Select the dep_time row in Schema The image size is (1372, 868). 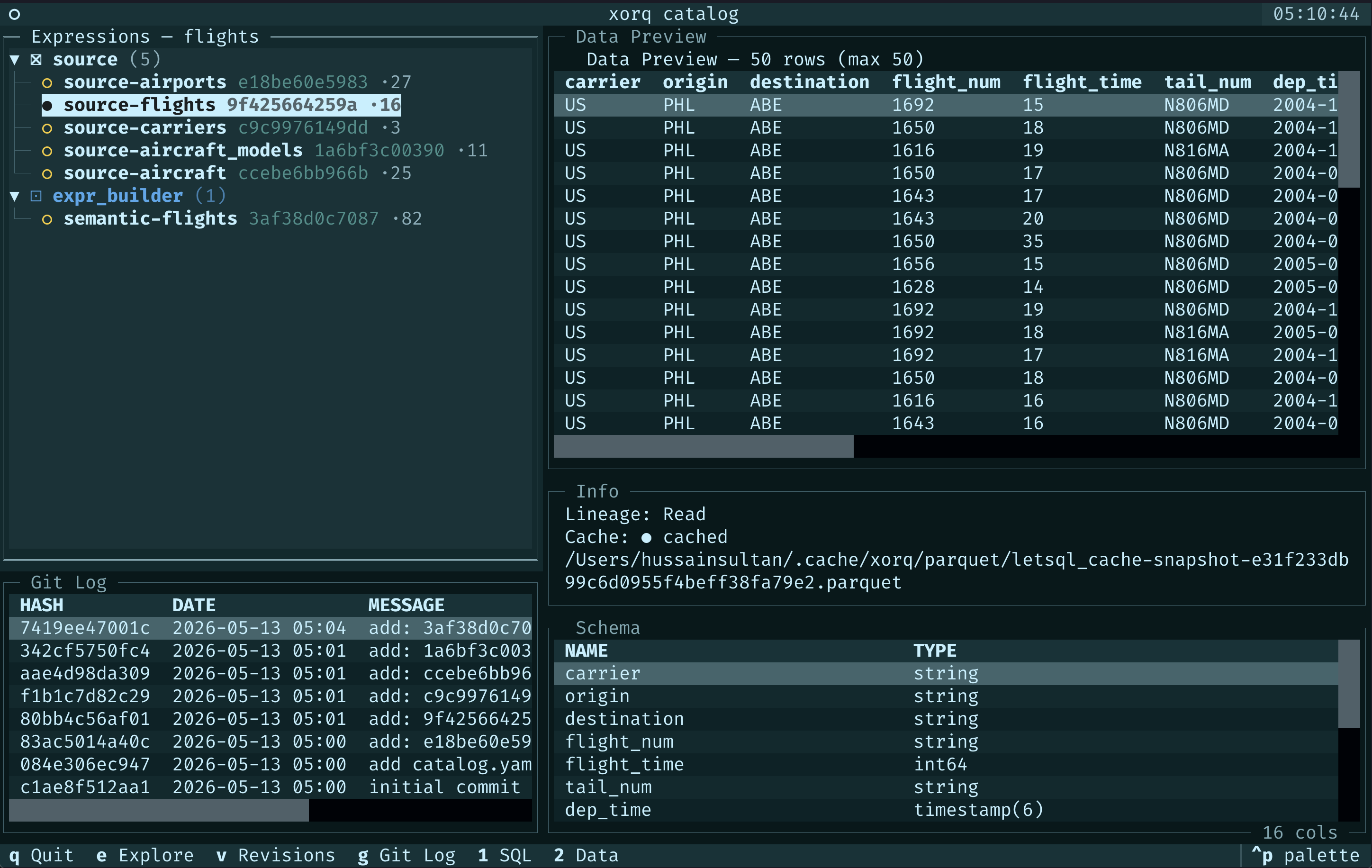coord(946,810)
